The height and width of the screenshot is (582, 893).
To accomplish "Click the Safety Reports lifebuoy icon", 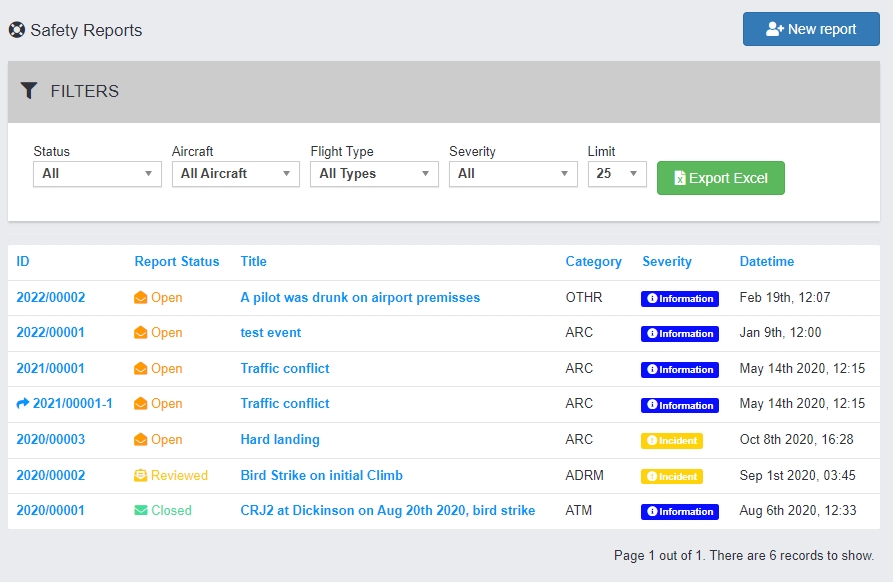I will [x=16, y=30].
